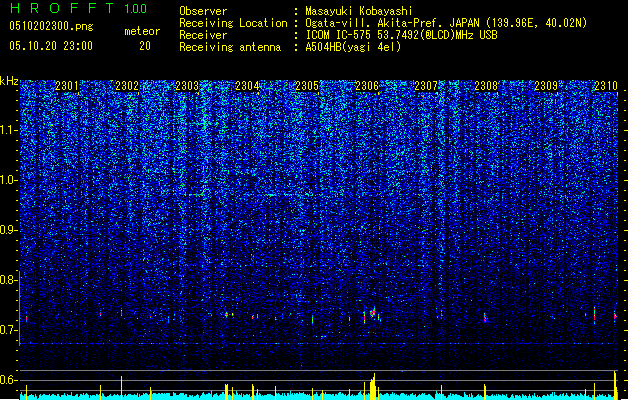Click the location text Ogata-vill. Akita-Pref. JAPAN
The width and height of the screenshot is (629, 400).
[x=392, y=23]
